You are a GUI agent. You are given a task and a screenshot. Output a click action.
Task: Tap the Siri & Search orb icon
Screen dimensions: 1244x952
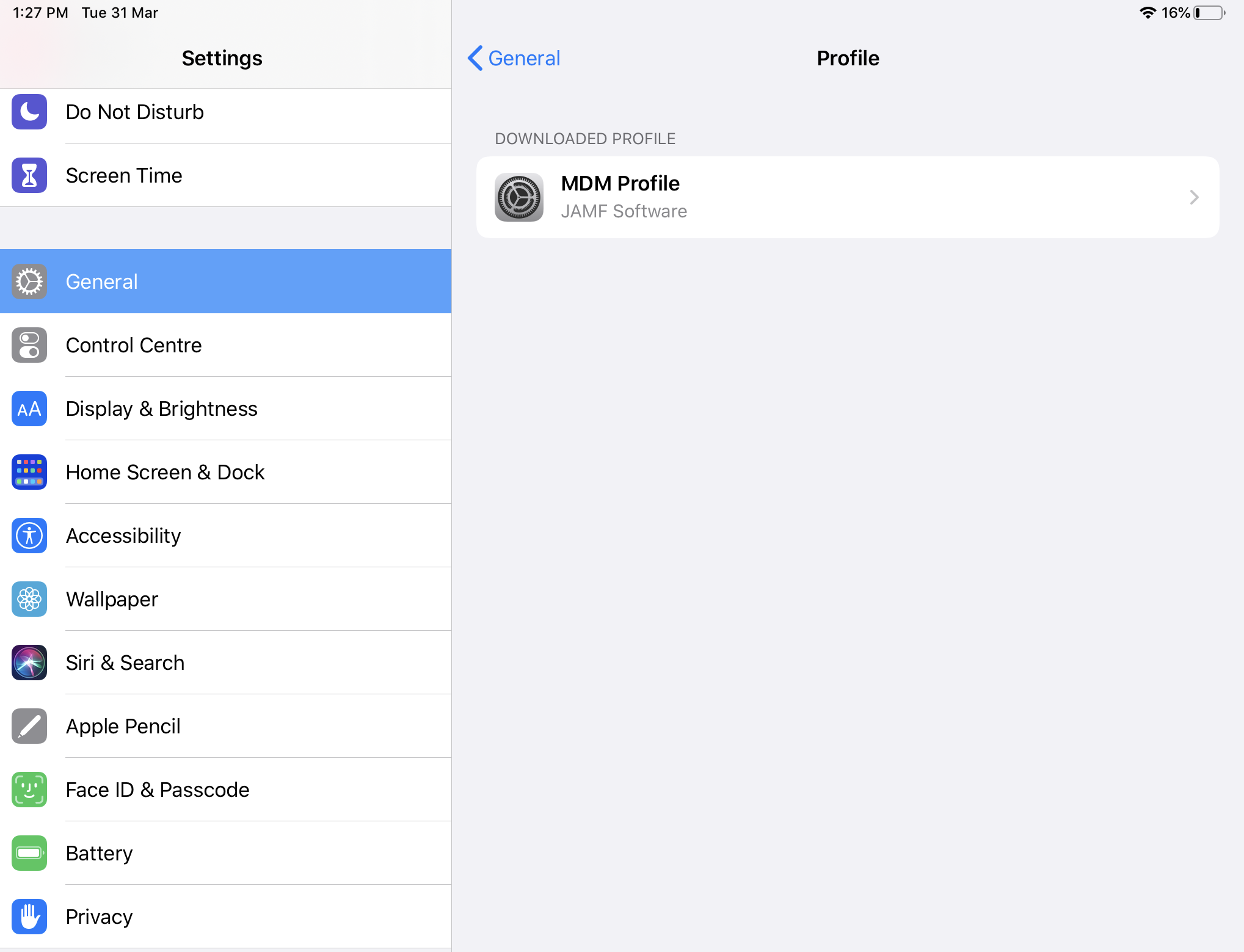tap(29, 663)
